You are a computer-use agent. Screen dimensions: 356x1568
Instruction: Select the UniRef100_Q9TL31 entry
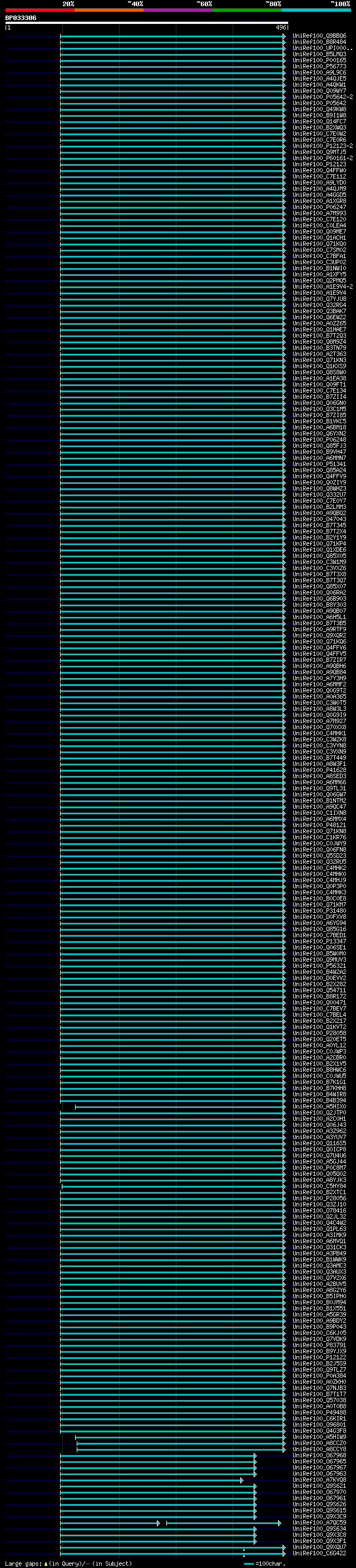coord(319,788)
